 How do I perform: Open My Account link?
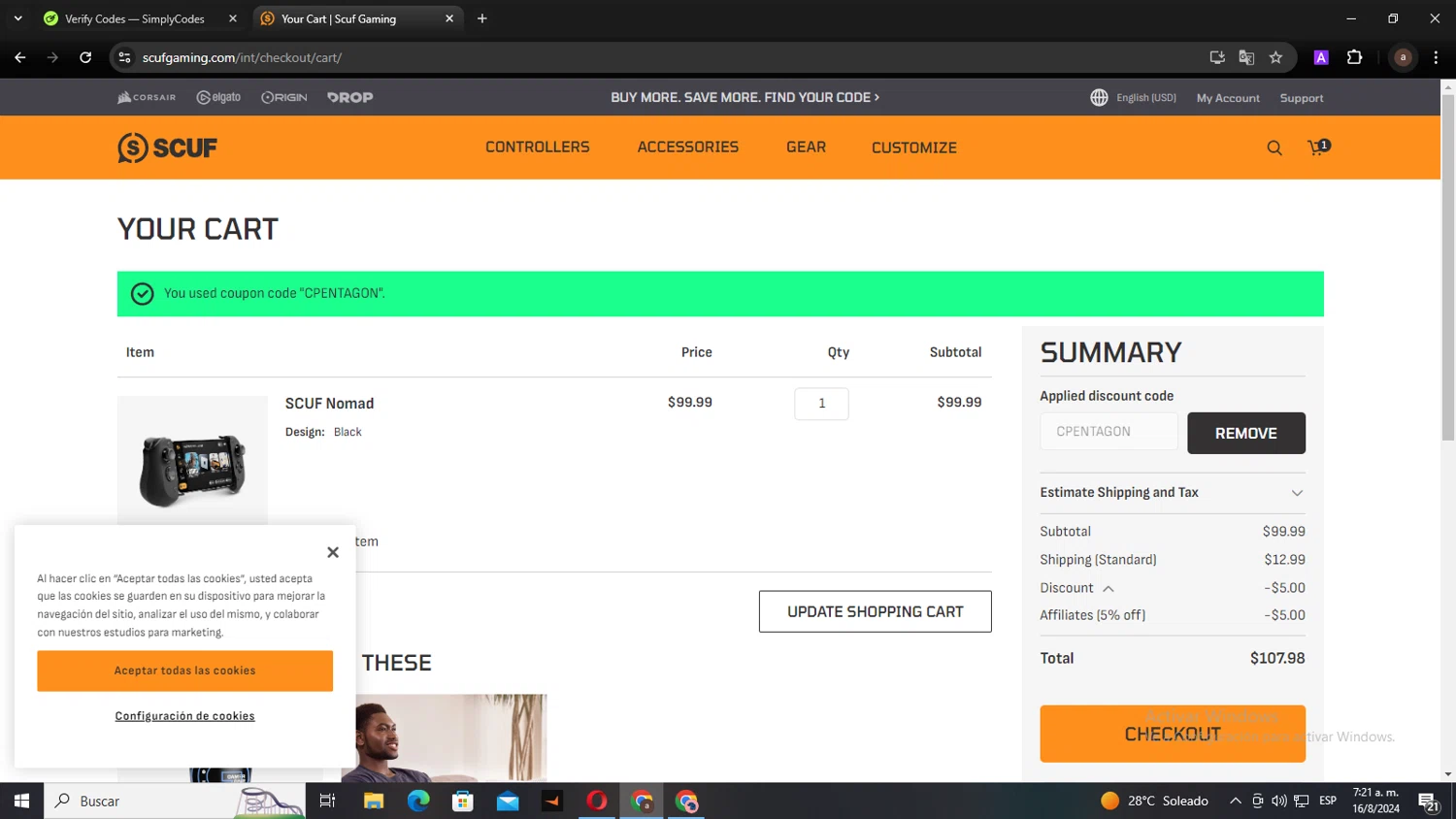tap(1228, 98)
